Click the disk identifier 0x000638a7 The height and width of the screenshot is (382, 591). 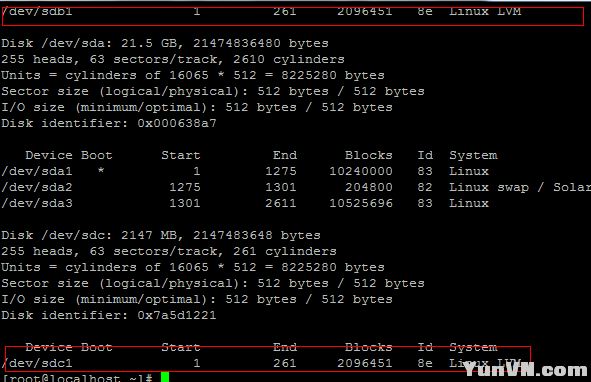pyautogui.click(x=177, y=123)
